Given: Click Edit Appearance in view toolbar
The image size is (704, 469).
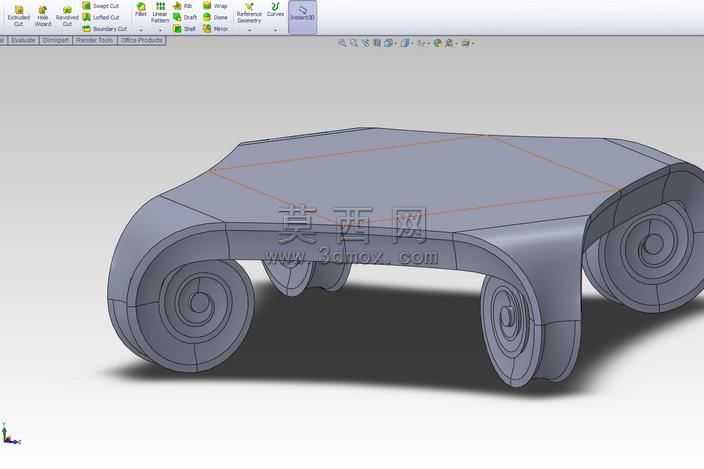Looking at the screenshot, I should [437, 43].
